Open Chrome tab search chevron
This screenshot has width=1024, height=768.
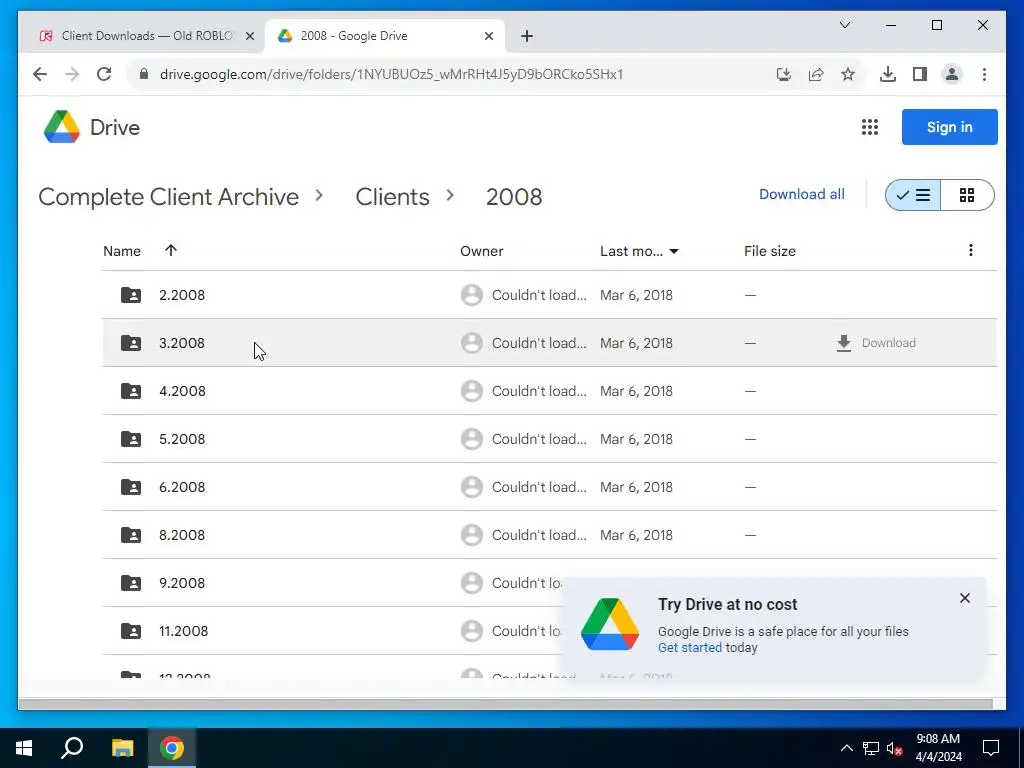pyautogui.click(x=844, y=25)
